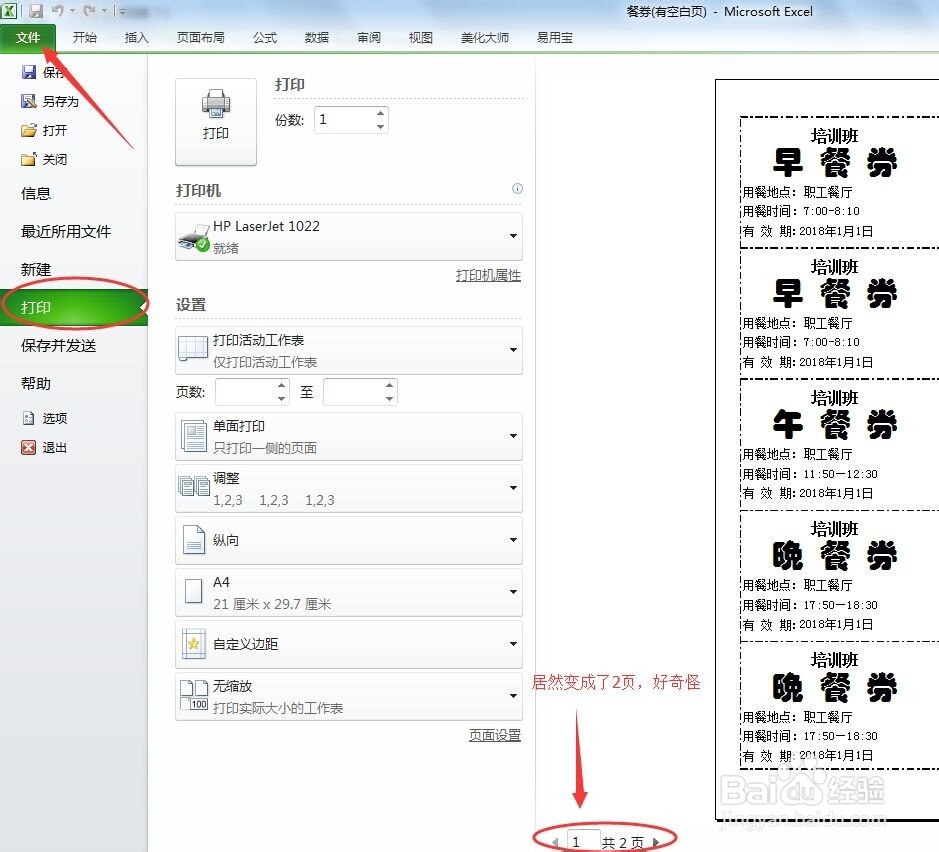Open the HP LaserJet 1022 printer dropdown
This screenshot has height=852, width=939.
tap(514, 236)
